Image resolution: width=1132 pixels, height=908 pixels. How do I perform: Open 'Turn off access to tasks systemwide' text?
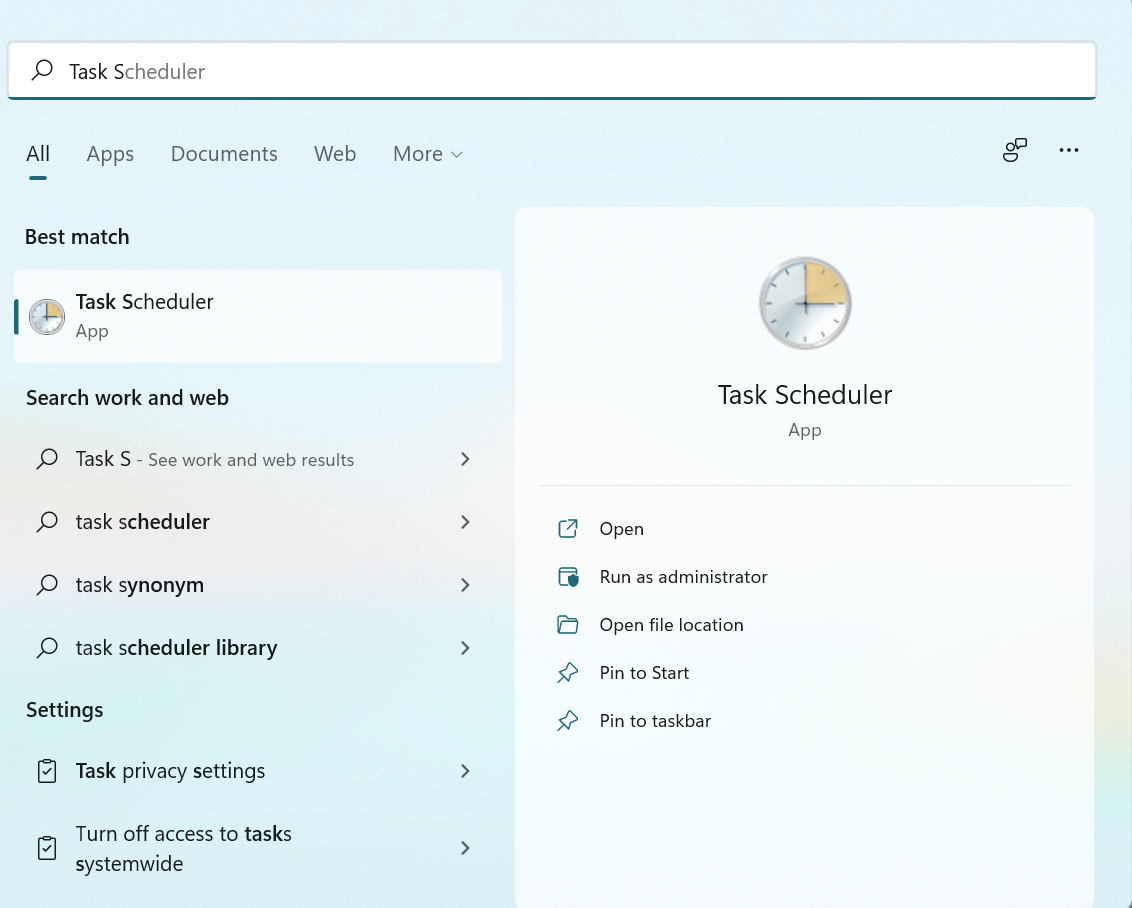(x=183, y=848)
